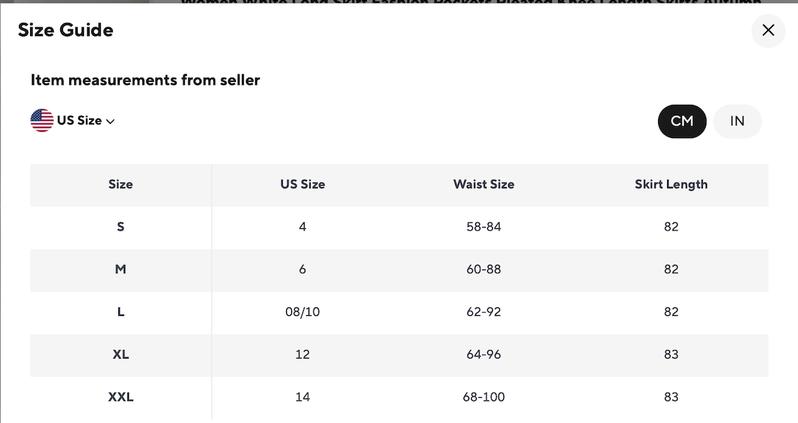
Task: Click the 08/10 US size cell
Action: [x=302, y=312]
